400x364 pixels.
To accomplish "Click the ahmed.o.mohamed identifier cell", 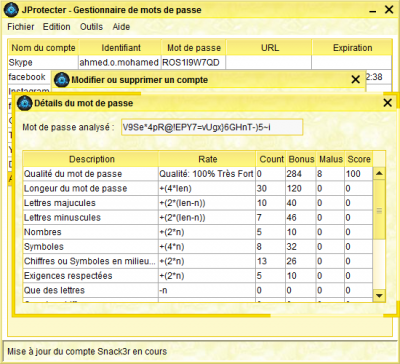I will [x=120, y=62].
